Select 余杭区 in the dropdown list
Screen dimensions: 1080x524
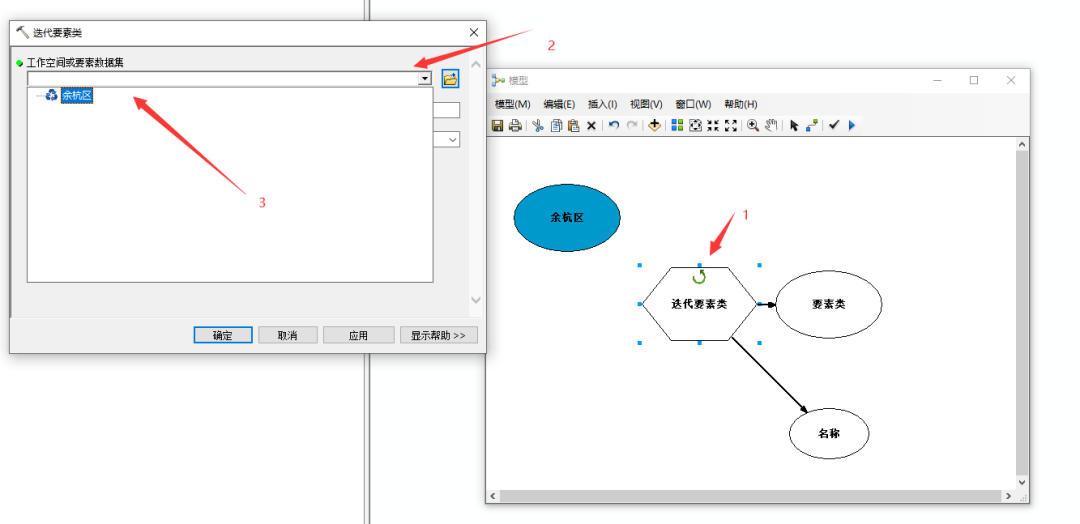click(x=76, y=96)
